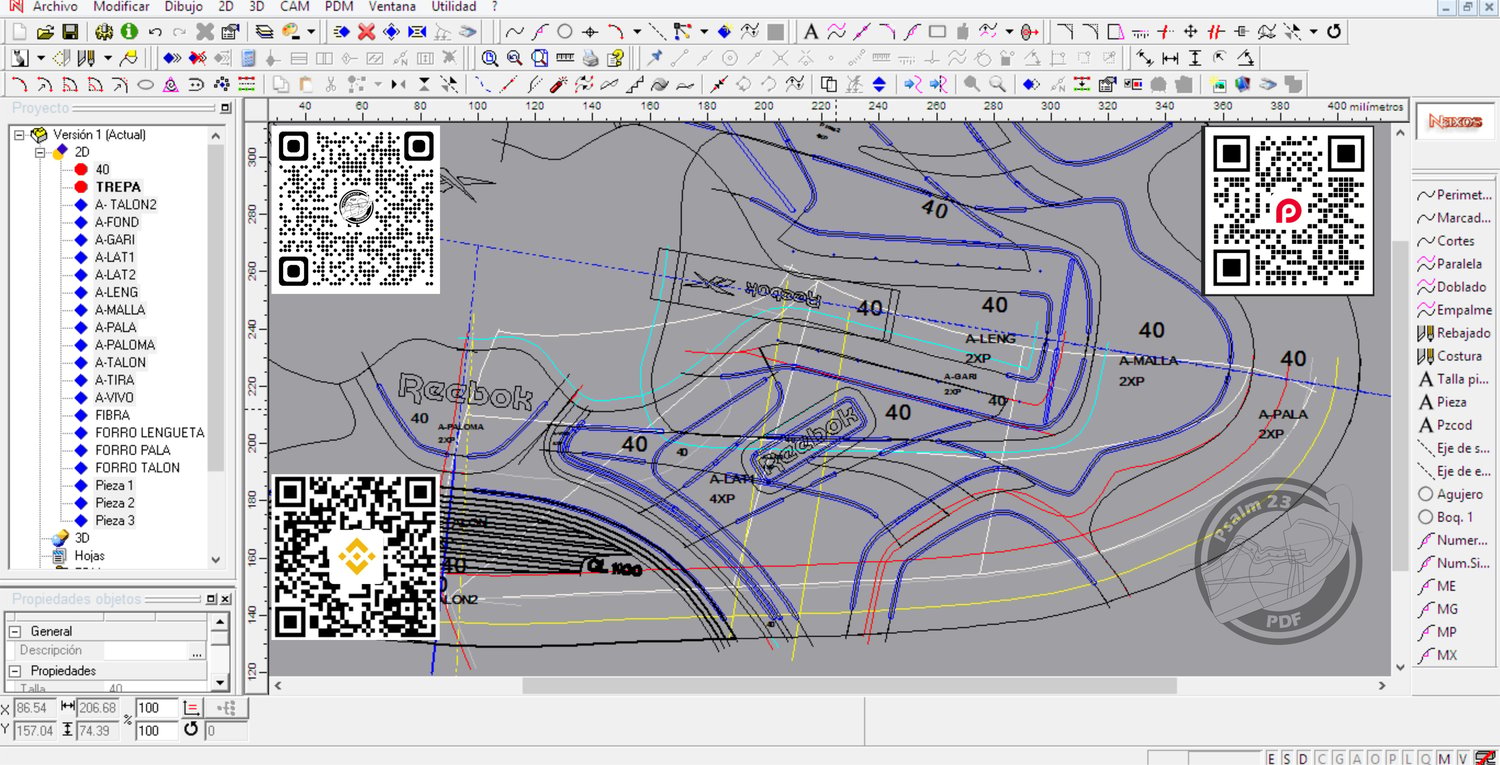This screenshot has height=765, width=1500.
Task: Click the color palette icon
Action: [291, 32]
